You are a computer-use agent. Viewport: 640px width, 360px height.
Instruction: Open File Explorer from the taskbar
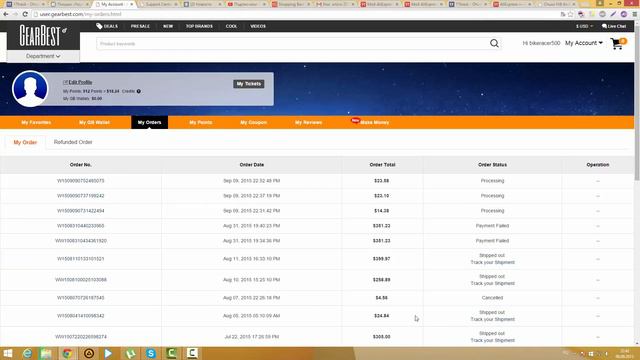pyautogui.click(x=46, y=353)
